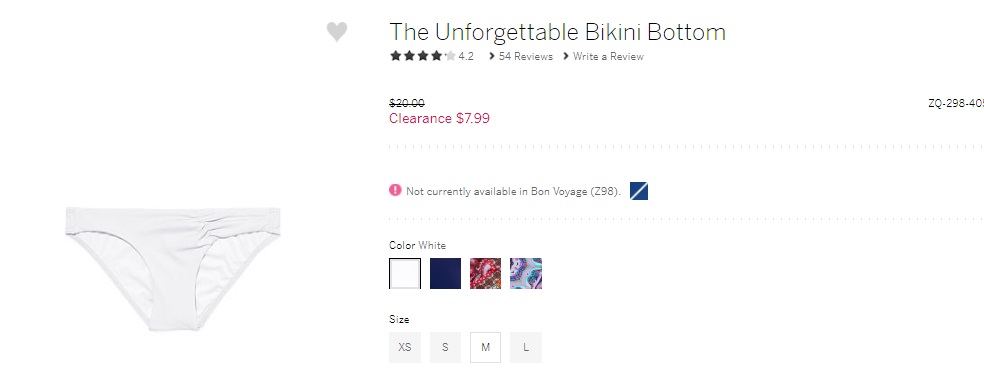984x369 pixels.
Task: Click the chevron before 54 Reviews
Action: pyautogui.click(x=492, y=56)
